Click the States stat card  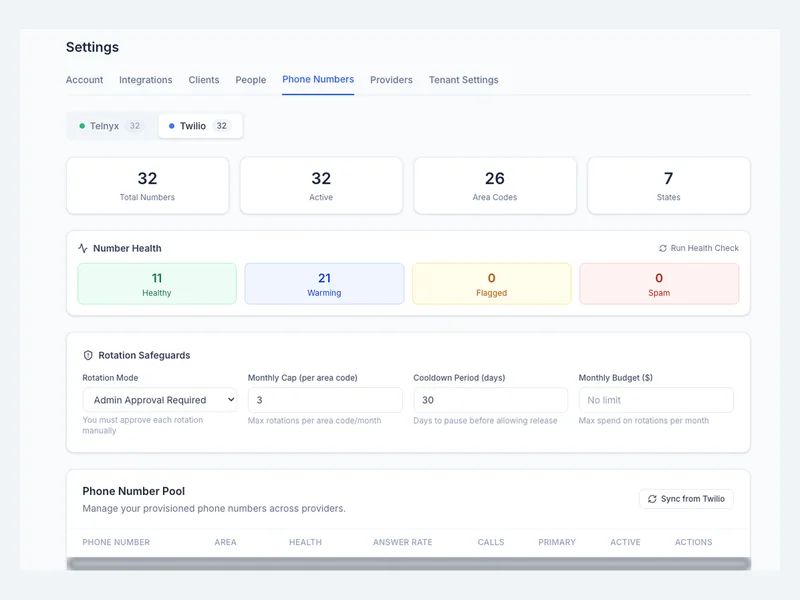(x=668, y=186)
